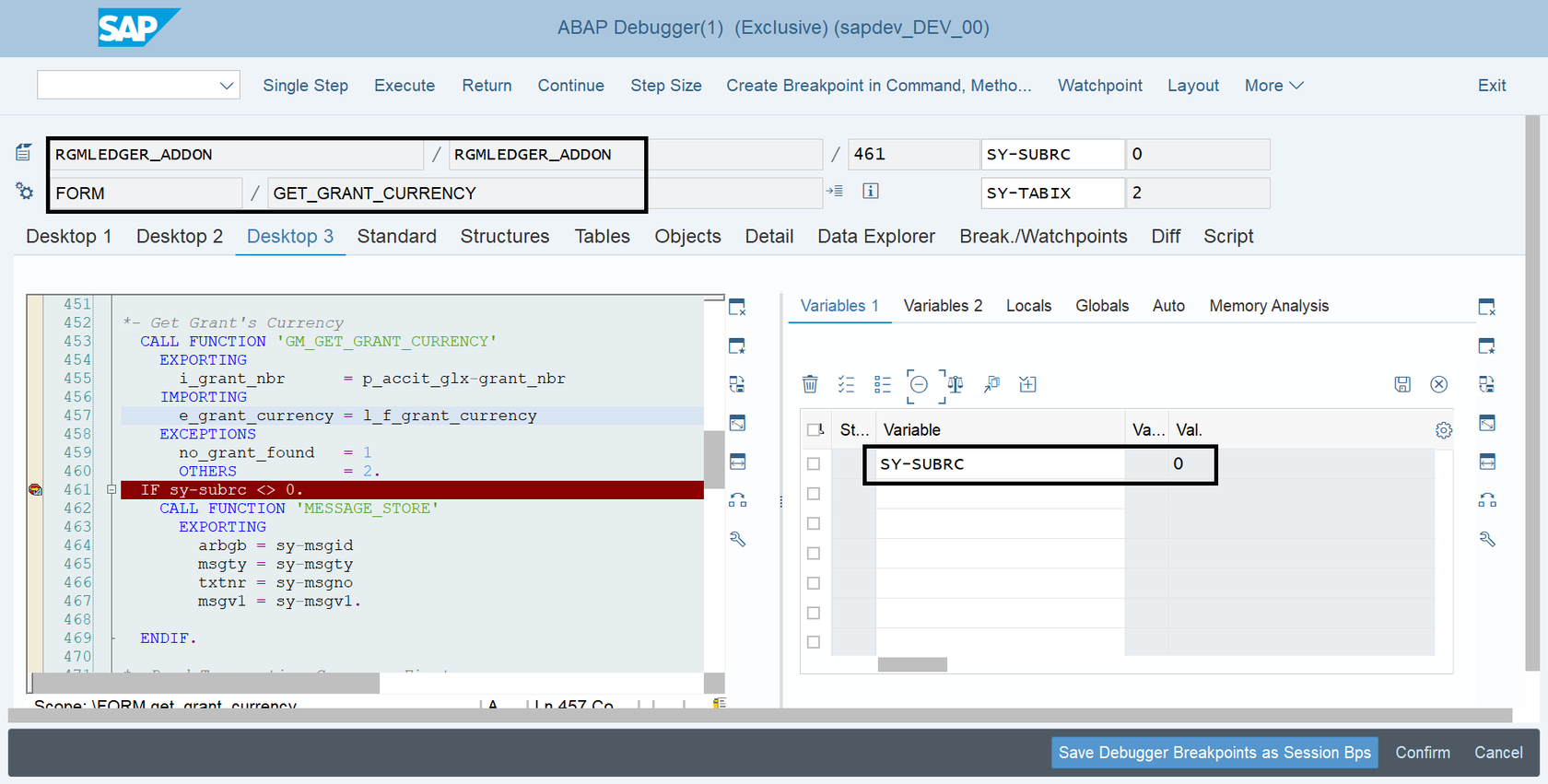This screenshot has height=784, width=1548.
Task: Click the SY-SUBRC cell in Variable column
Action: [x=1000, y=464]
